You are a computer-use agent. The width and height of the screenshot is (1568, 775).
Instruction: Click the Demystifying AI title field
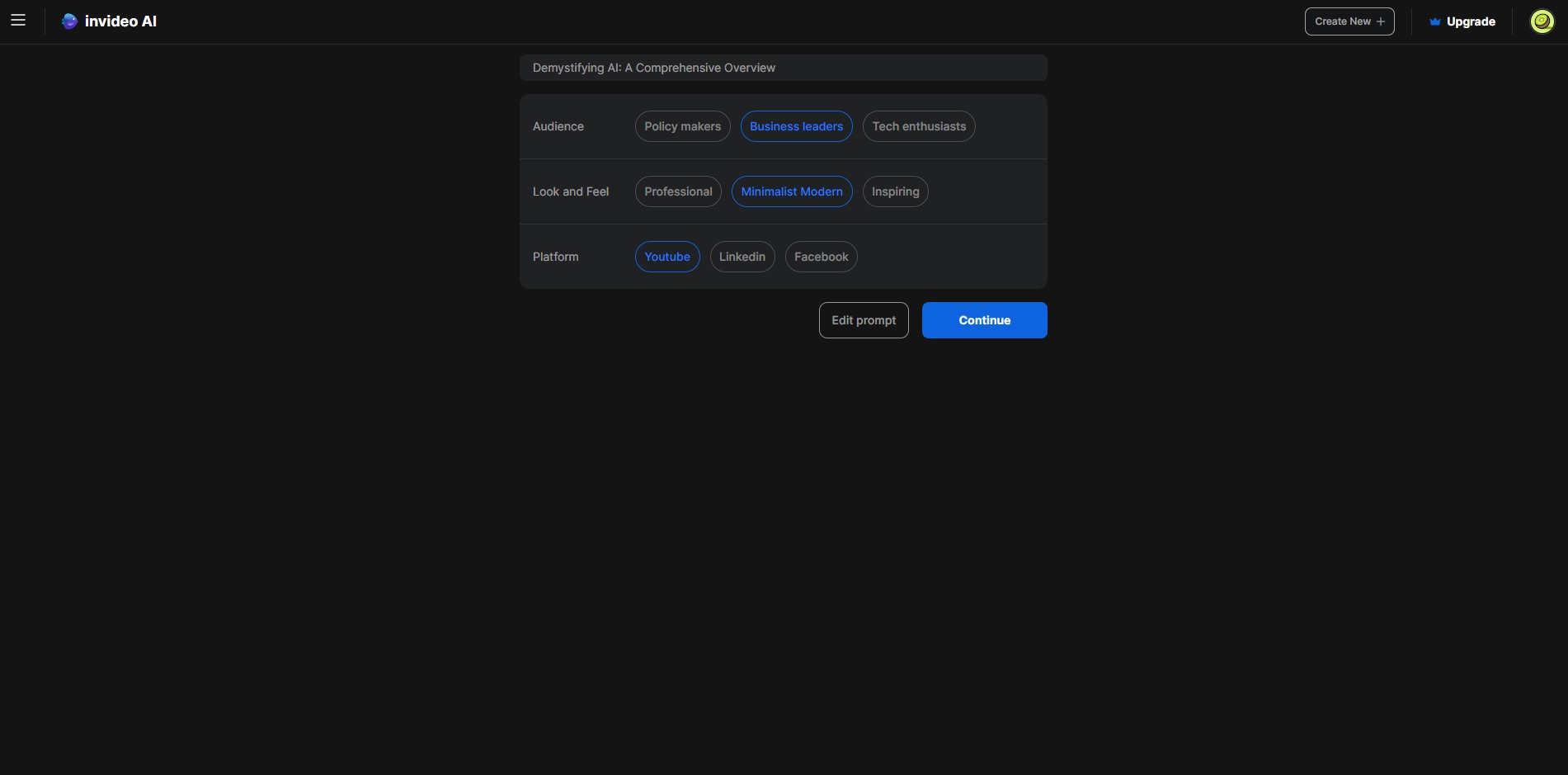click(x=784, y=68)
